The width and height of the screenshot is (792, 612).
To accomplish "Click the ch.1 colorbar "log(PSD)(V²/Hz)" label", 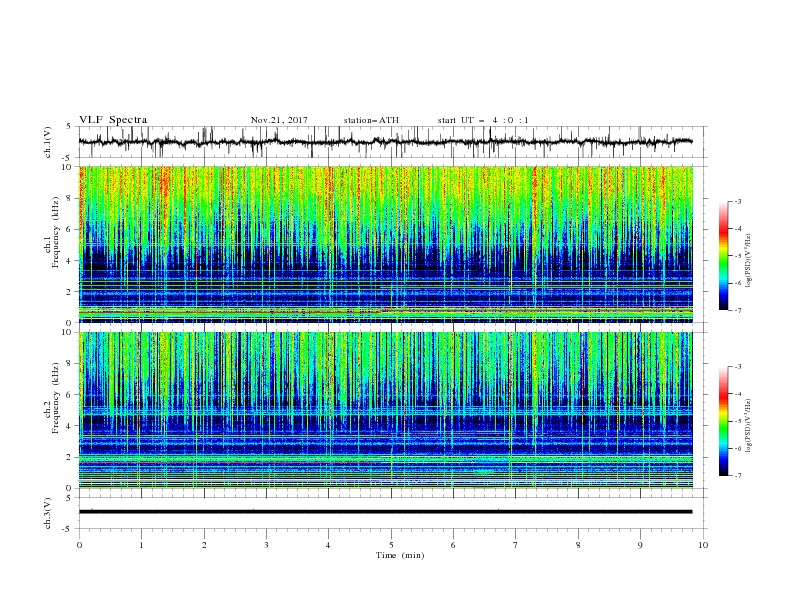I will (x=749, y=261).
